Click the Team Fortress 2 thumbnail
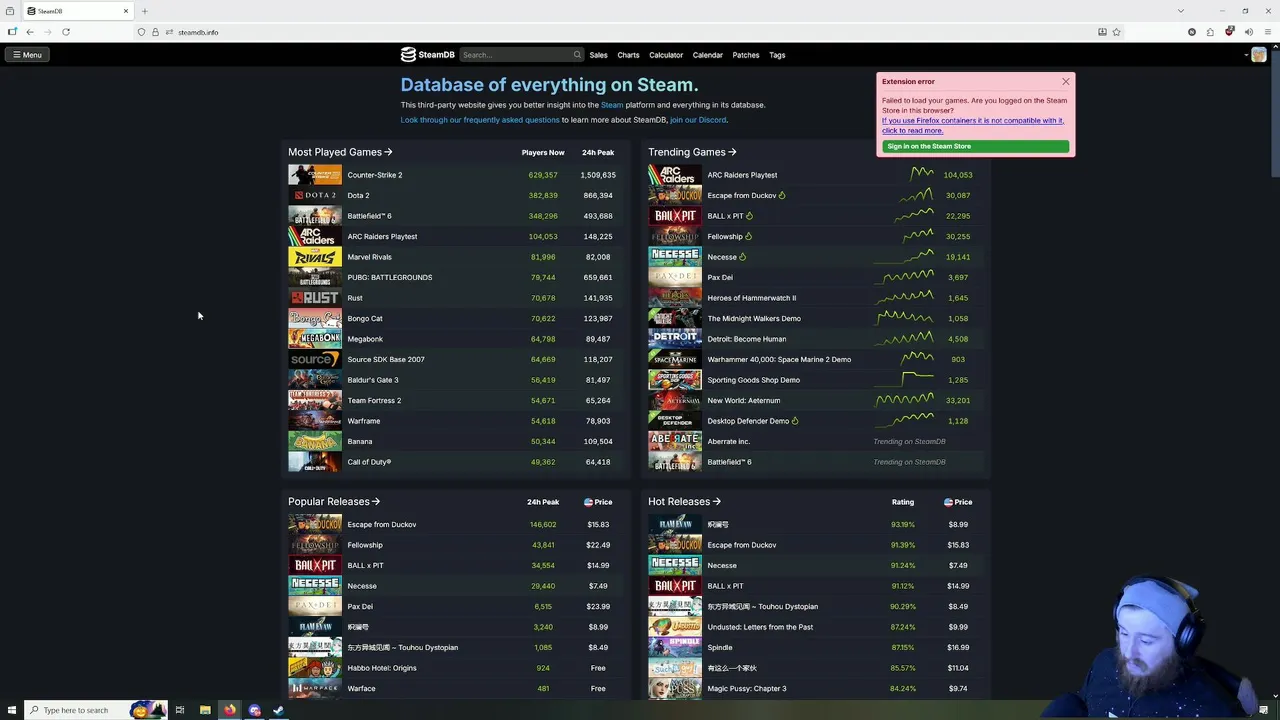The width and height of the screenshot is (1280, 720). (315, 400)
